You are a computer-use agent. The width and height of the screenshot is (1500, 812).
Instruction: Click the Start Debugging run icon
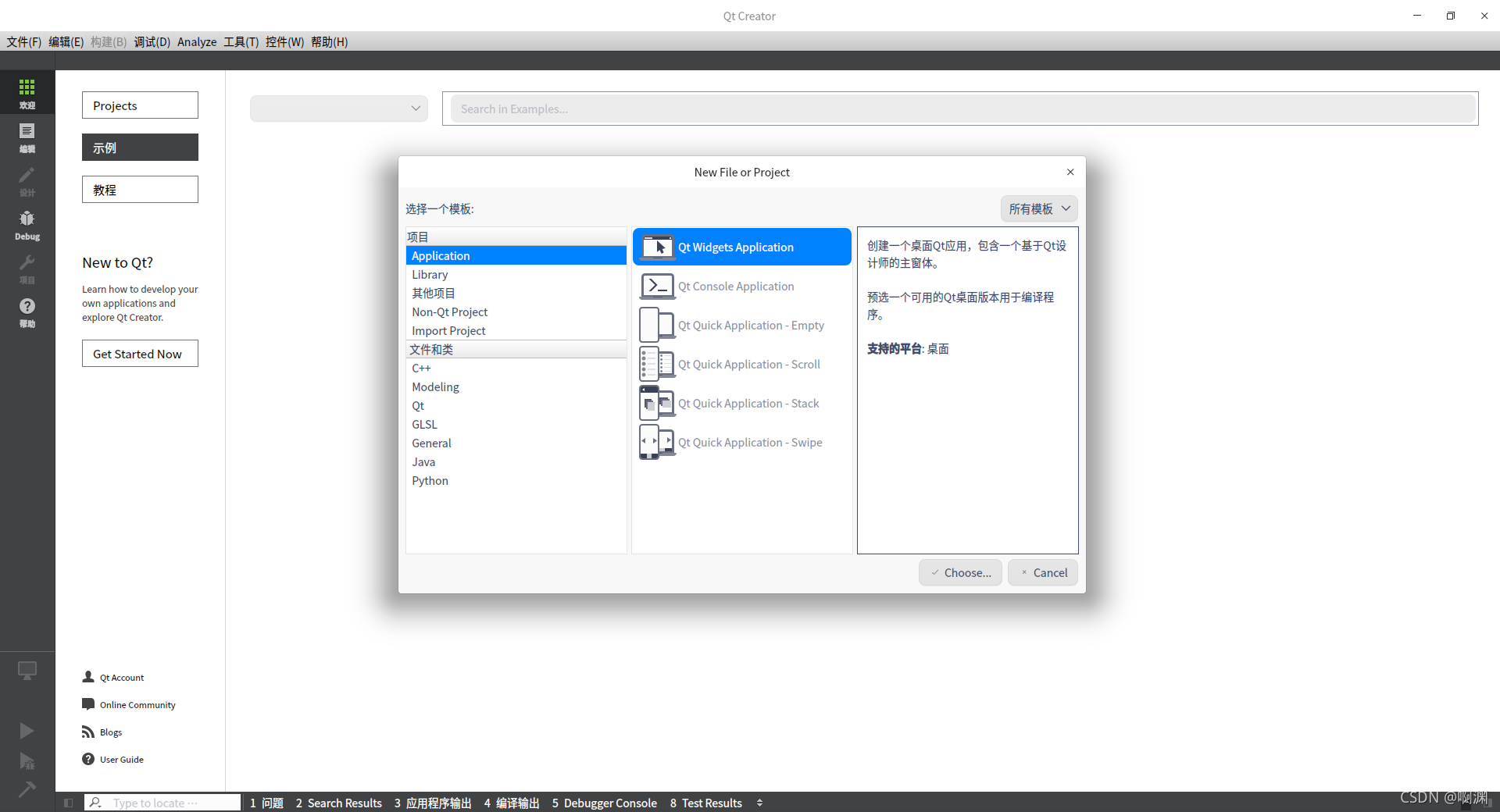tap(27, 760)
